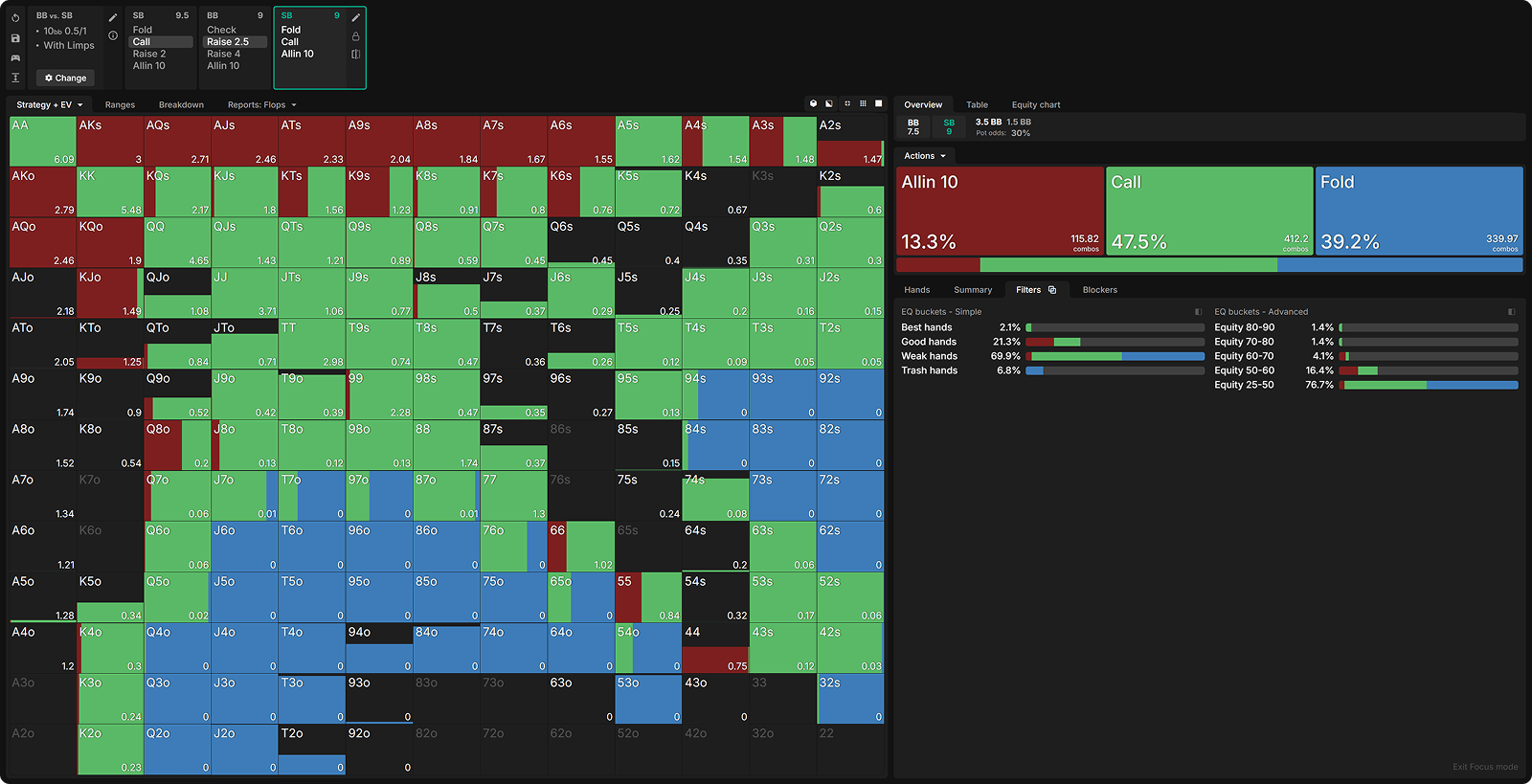
Task: Toggle the EQ buckets - Simple panel layout
Action: point(1198,312)
